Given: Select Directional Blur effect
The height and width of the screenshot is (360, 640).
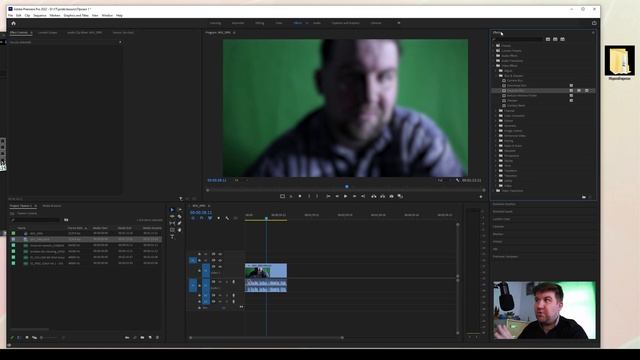Looking at the screenshot, I should 517,86.
